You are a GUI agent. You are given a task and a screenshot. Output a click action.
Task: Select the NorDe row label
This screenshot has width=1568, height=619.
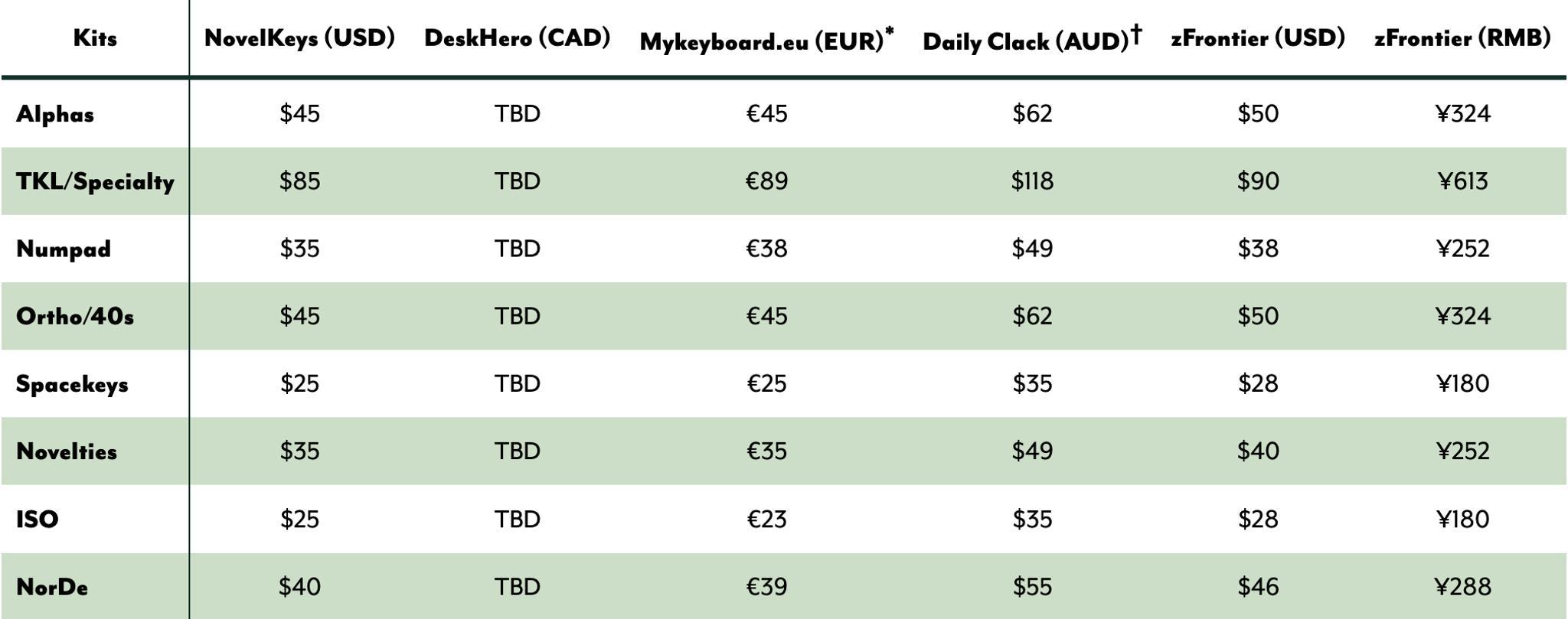(52, 587)
